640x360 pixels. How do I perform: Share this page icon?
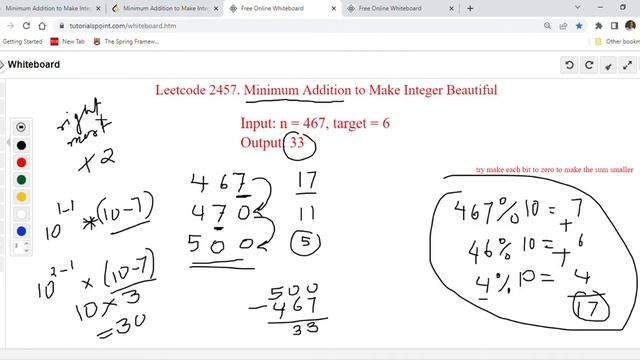563,26
